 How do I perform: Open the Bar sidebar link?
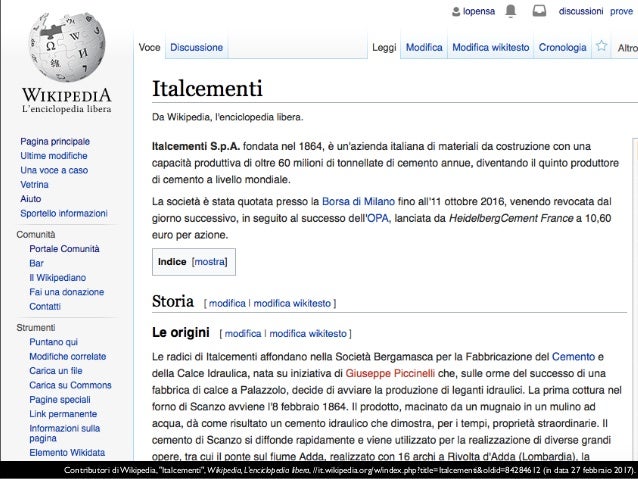pos(36,263)
